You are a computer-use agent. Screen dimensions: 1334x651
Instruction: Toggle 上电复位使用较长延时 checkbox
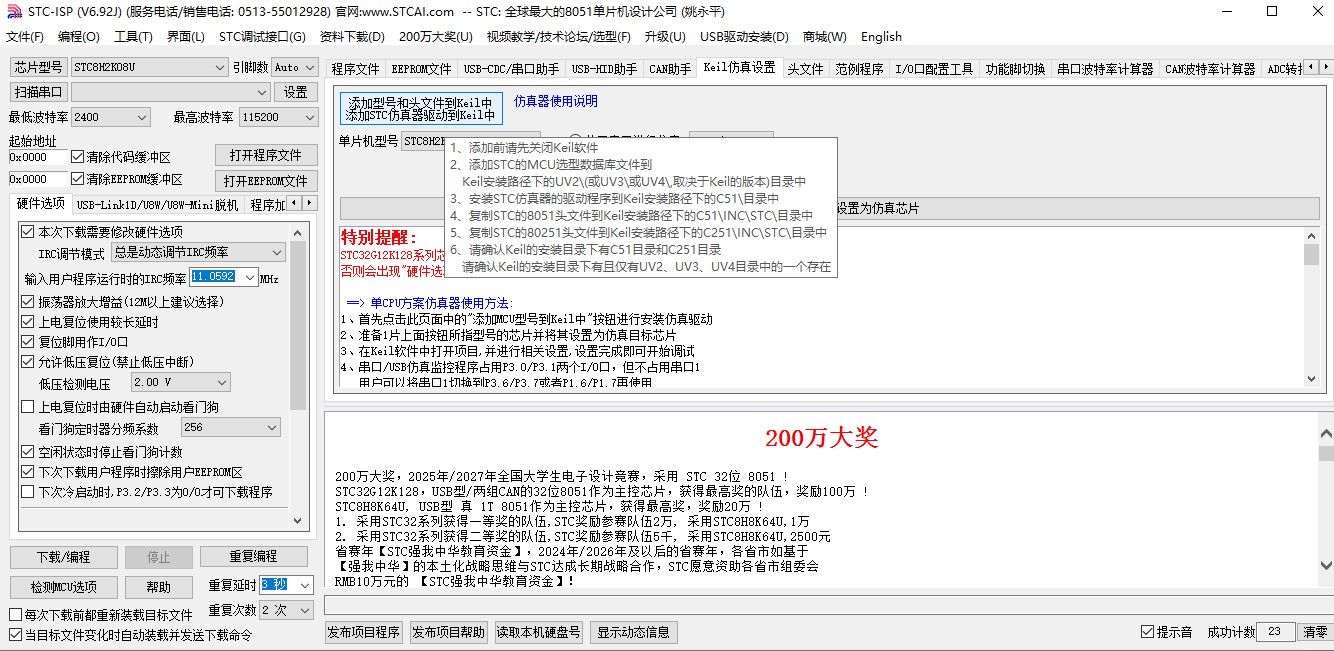tap(28, 322)
